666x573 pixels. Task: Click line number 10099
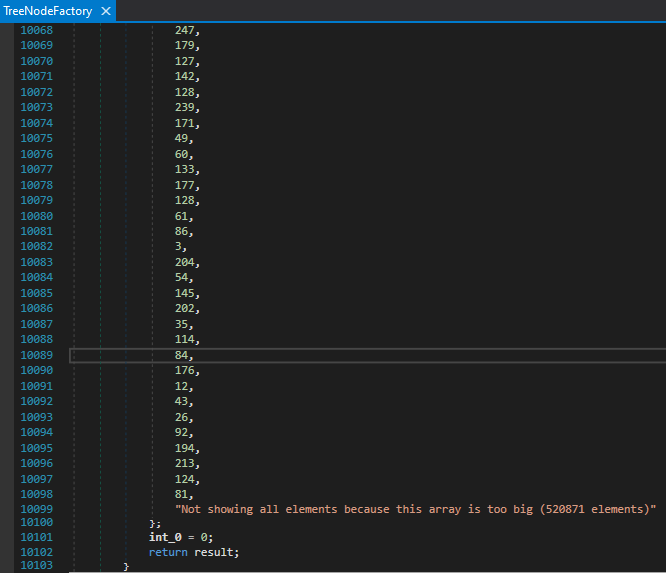coord(37,509)
